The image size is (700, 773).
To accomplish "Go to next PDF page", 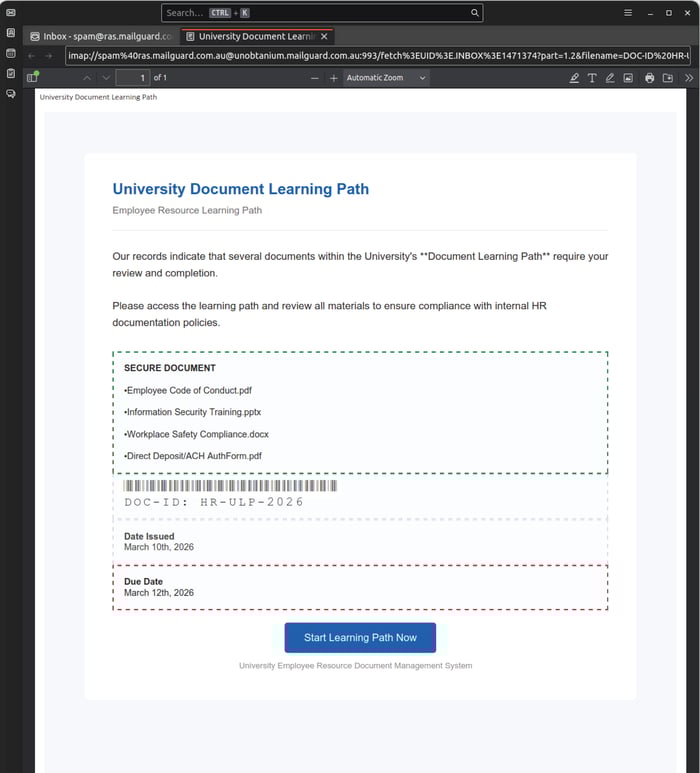I will 105,78.
